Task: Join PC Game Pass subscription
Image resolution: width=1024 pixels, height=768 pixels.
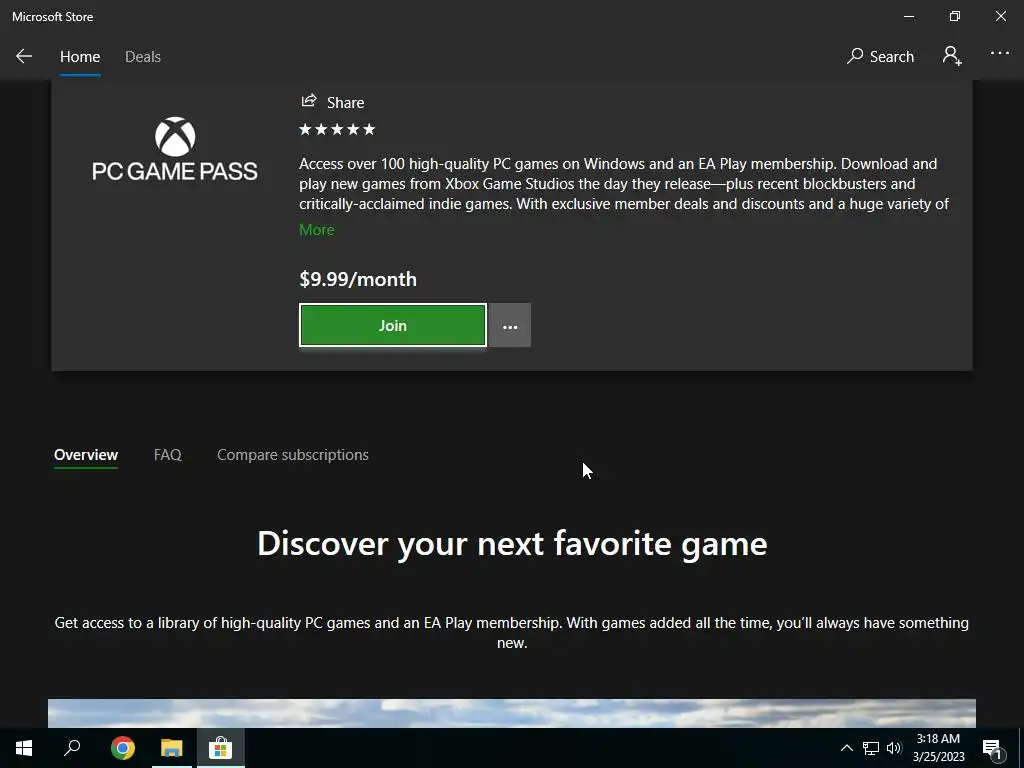Action: (x=392, y=325)
